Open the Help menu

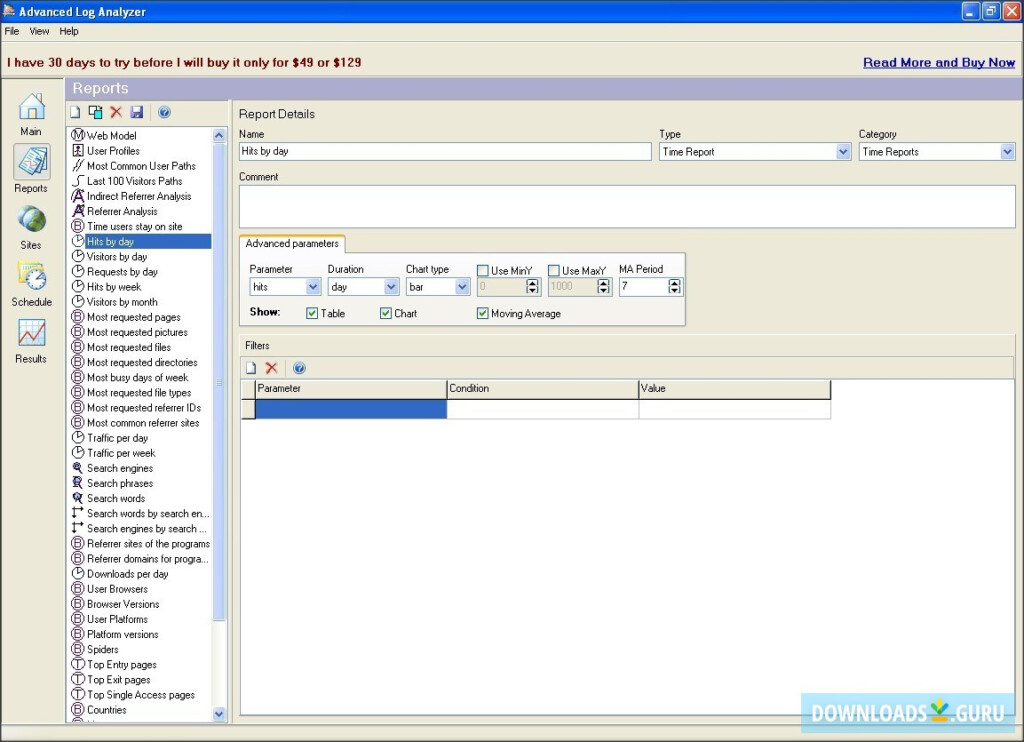coord(69,31)
